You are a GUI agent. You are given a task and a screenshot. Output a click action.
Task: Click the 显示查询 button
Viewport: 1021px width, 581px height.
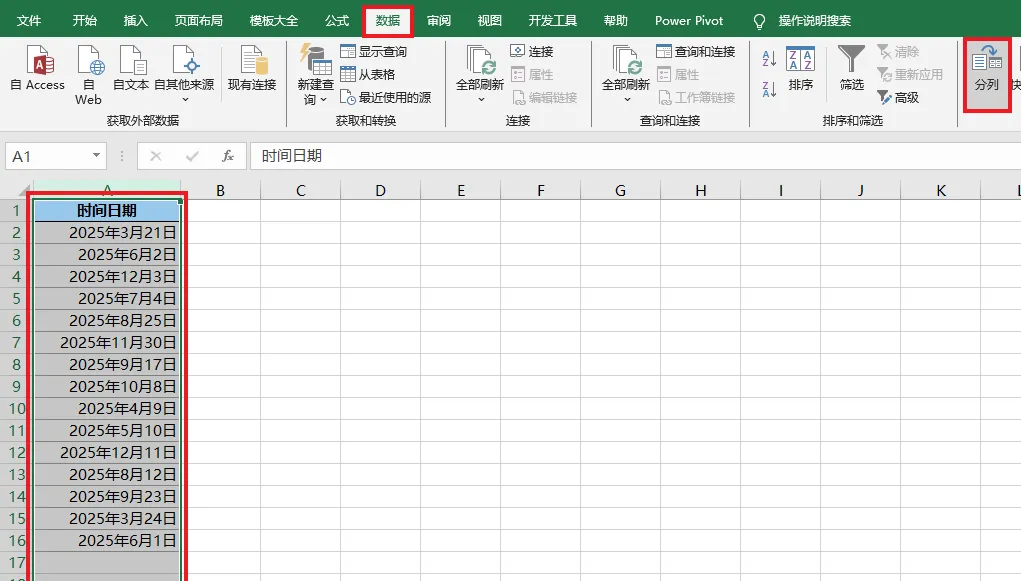click(374, 51)
